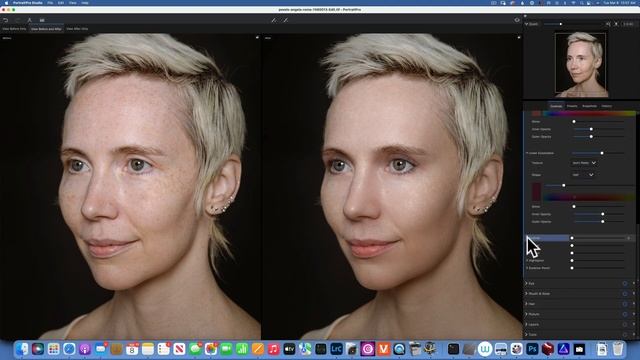Select the View Before Only tab
This screenshot has width=640, height=360.
tap(14, 29)
